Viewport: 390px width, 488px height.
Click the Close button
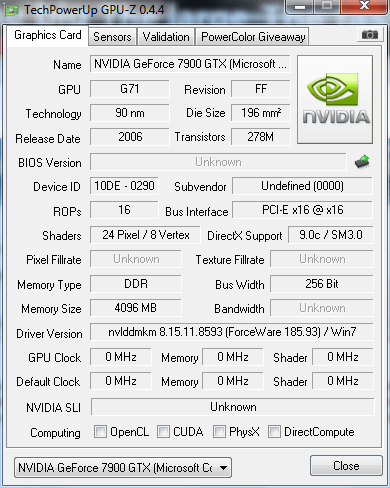click(x=346, y=466)
